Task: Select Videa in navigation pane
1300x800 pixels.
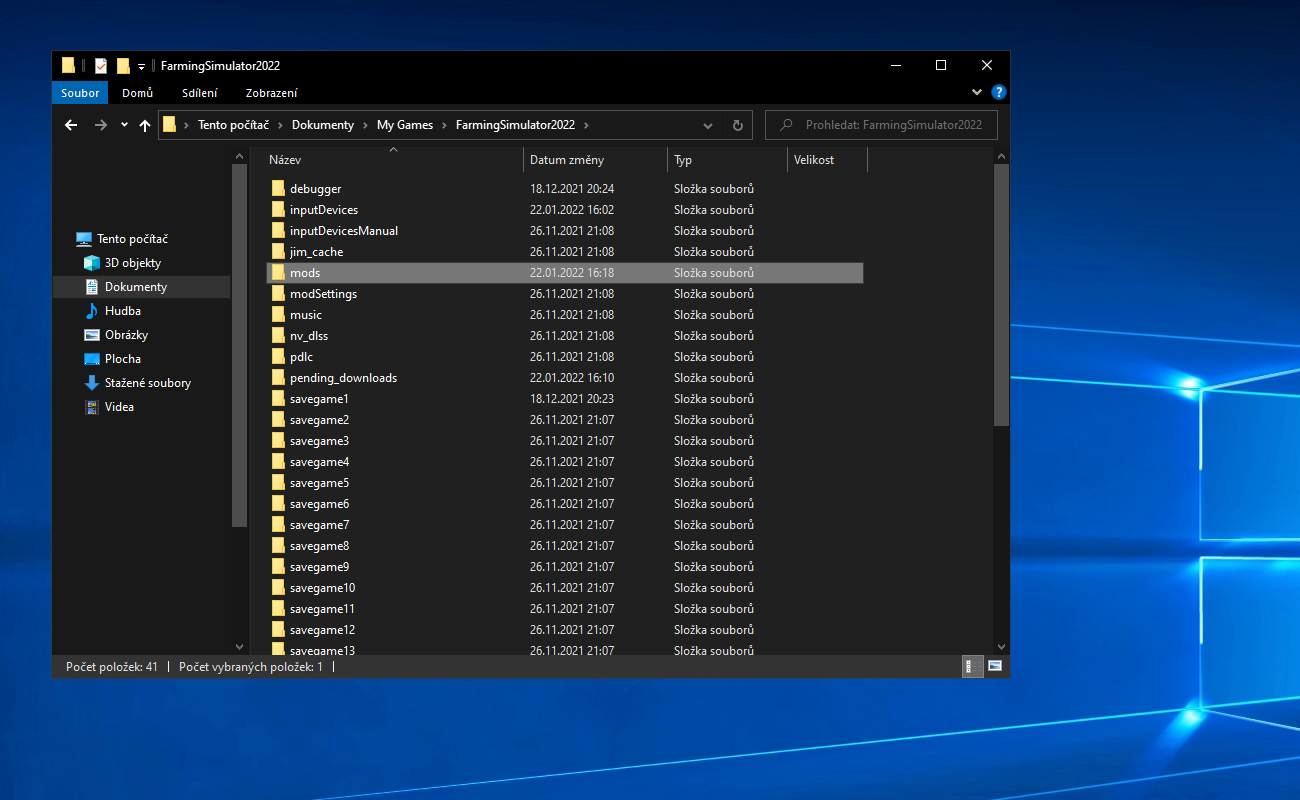Action: point(119,407)
